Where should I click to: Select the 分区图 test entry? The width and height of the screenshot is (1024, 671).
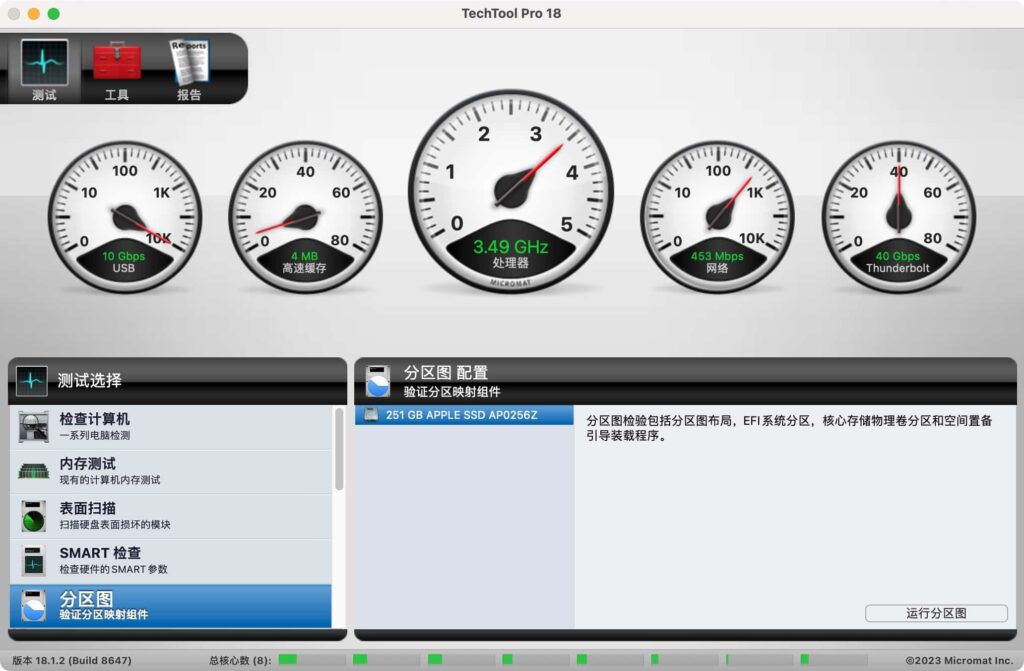[x=170, y=605]
